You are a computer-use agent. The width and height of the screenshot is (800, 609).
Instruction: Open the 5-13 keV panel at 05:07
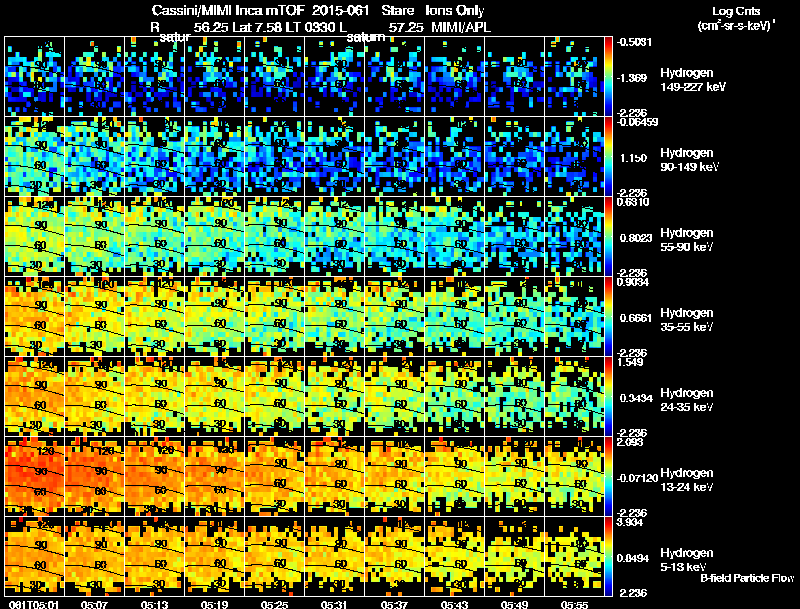coord(94,557)
